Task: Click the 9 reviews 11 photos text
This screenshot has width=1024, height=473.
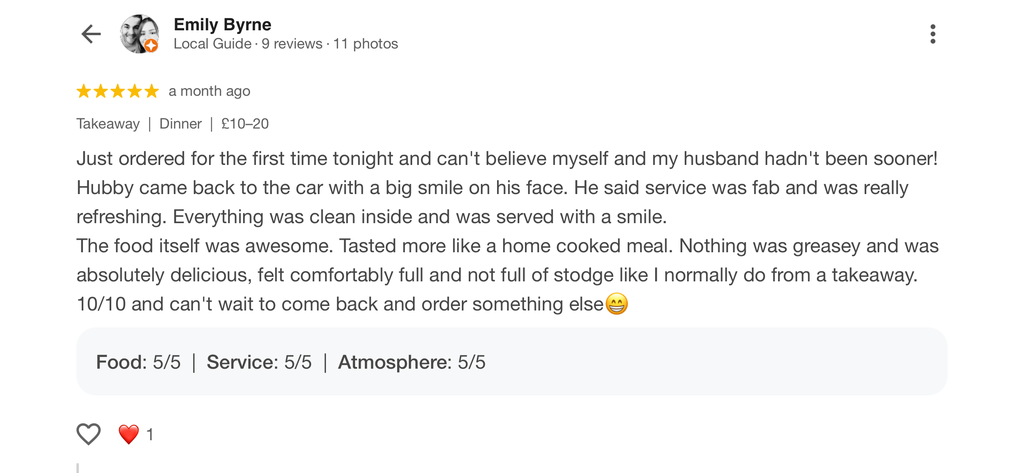Action: (x=330, y=44)
